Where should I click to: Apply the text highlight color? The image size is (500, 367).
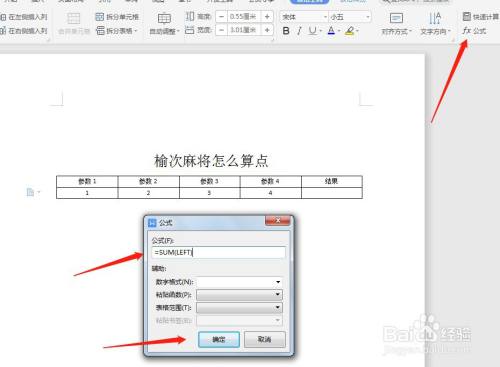click(349, 31)
